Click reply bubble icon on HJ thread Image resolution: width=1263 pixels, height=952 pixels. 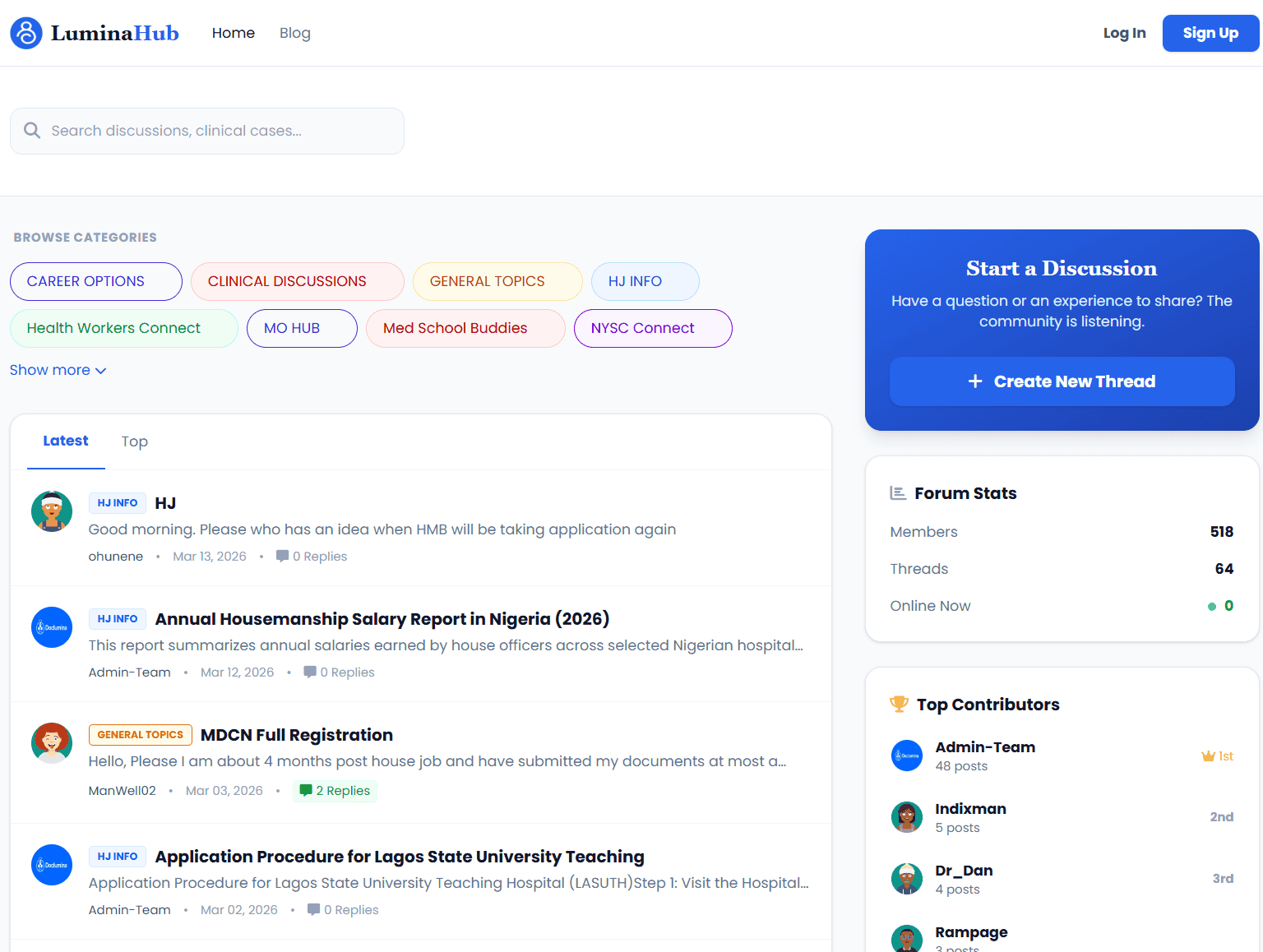(x=282, y=557)
